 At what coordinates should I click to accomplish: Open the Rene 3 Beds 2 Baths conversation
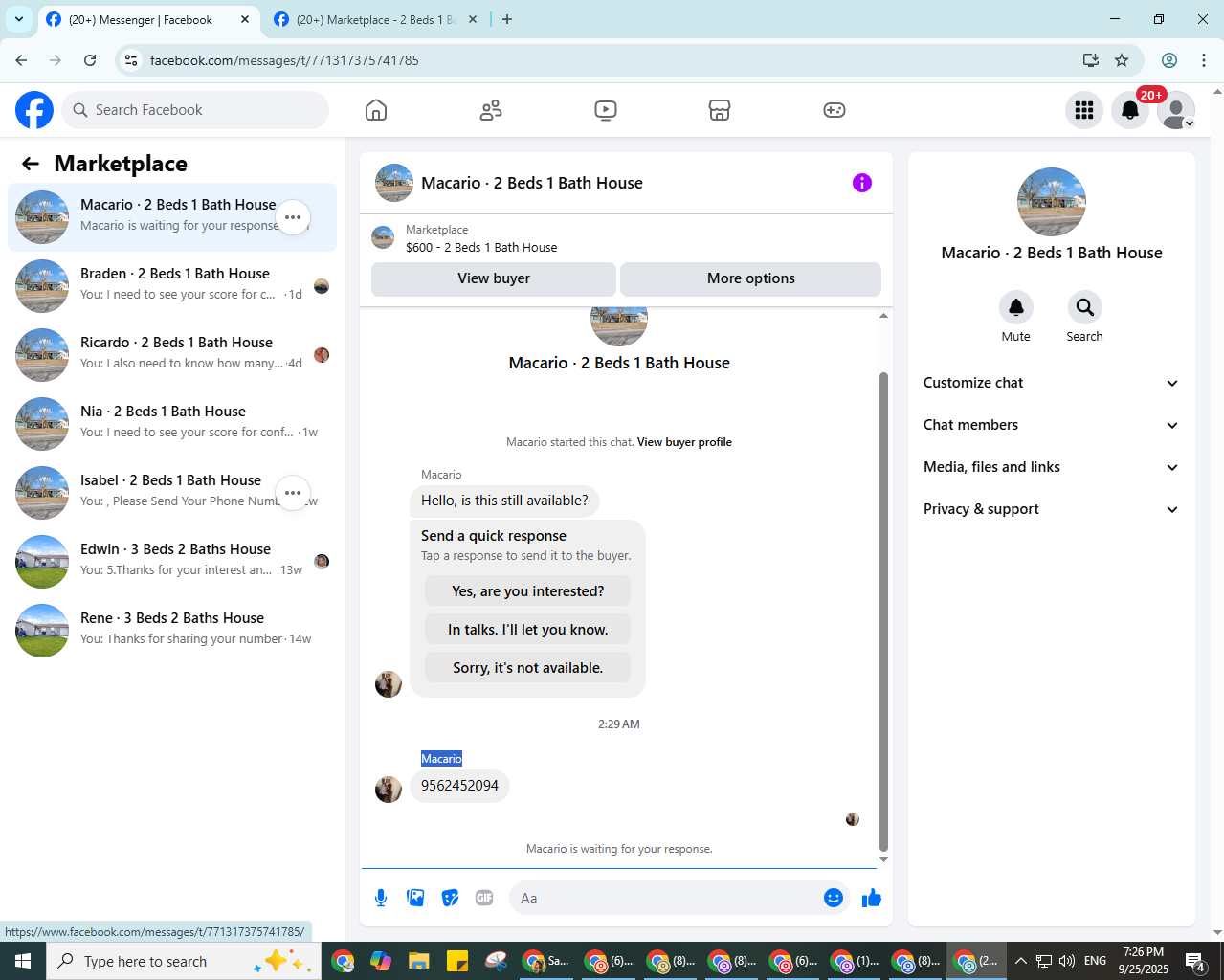tap(172, 631)
